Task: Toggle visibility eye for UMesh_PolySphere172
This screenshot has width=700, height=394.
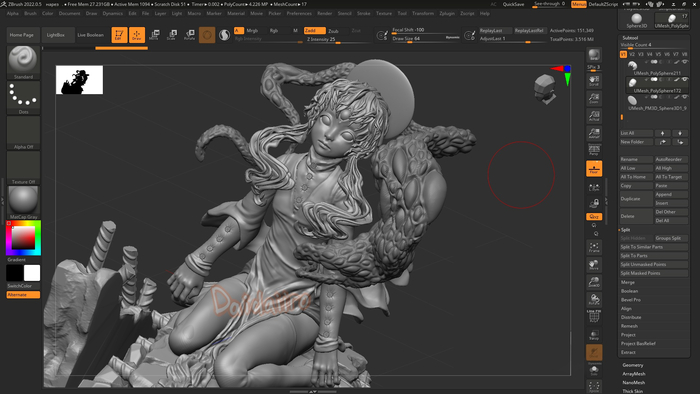Action: pyautogui.click(x=685, y=79)
